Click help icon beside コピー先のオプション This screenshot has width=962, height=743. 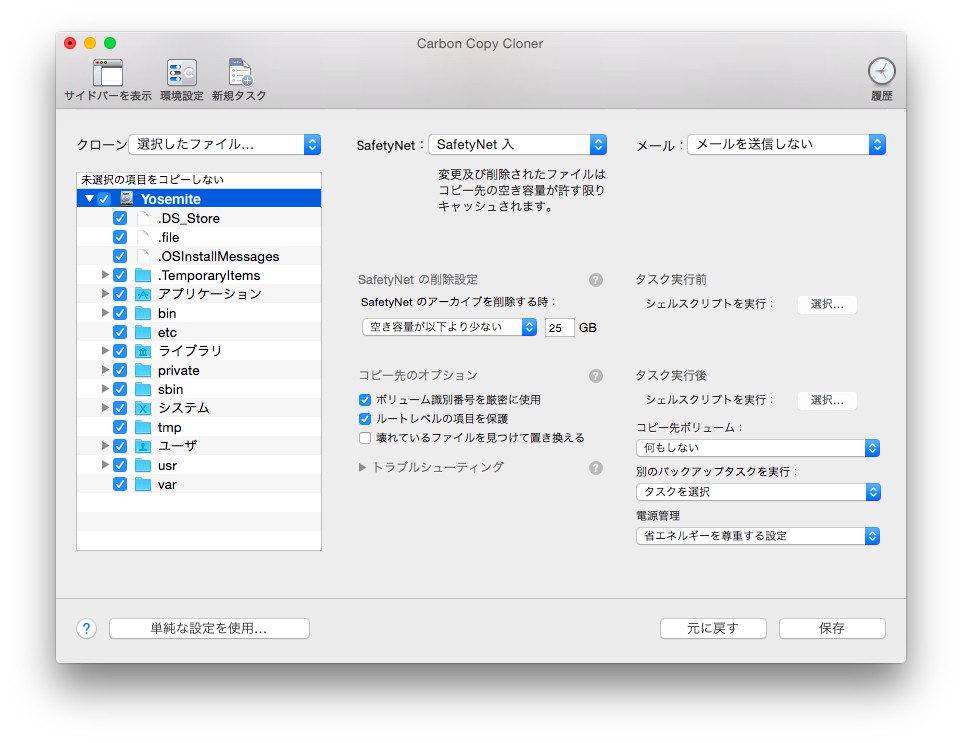(596, 375)
